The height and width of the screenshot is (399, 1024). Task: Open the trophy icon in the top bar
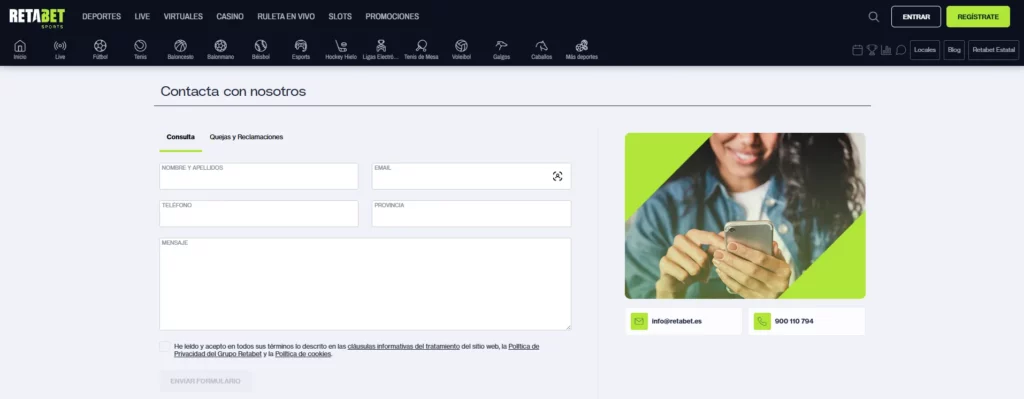pos(872,50)
